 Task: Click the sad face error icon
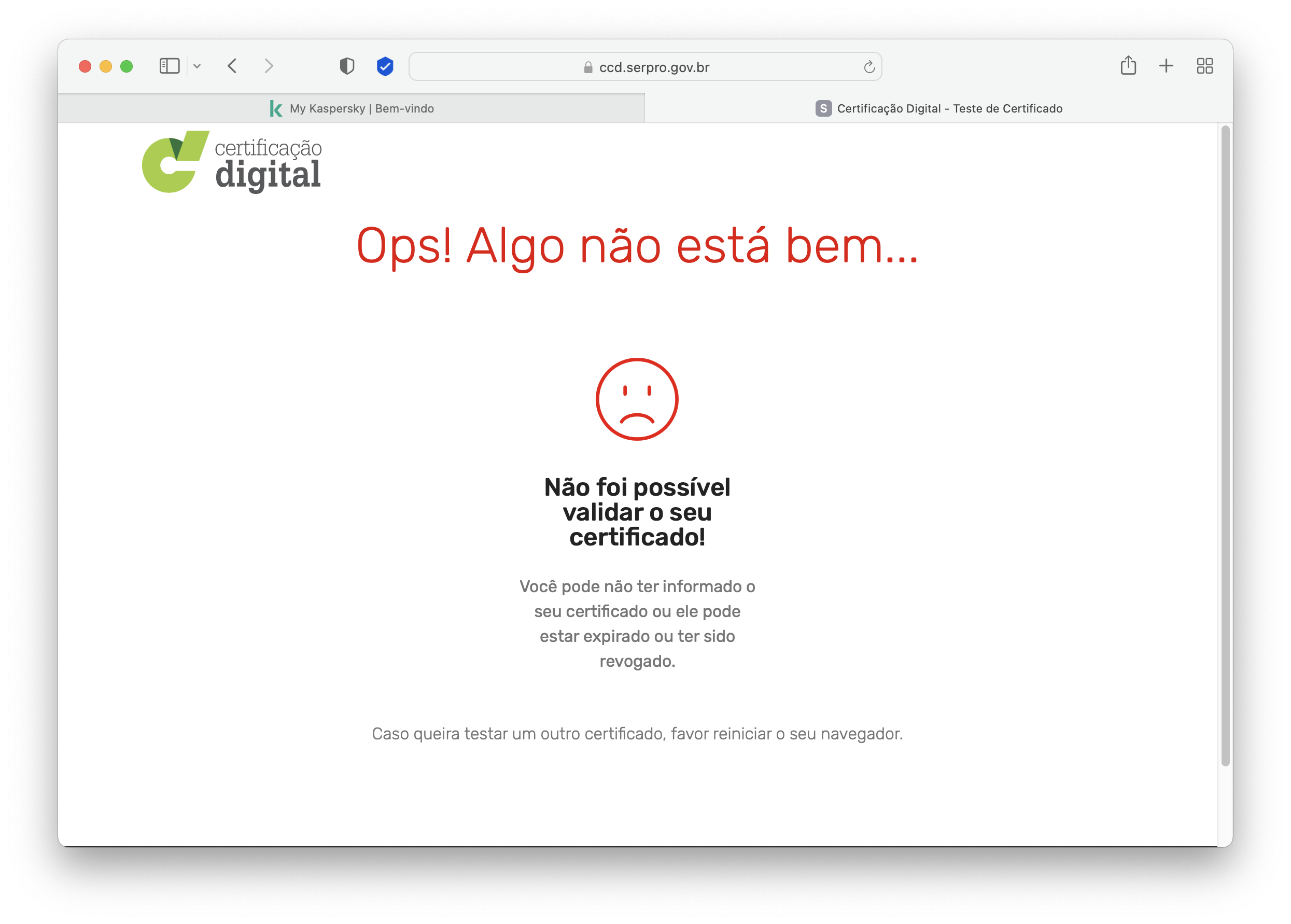click(x=637, y=399)
